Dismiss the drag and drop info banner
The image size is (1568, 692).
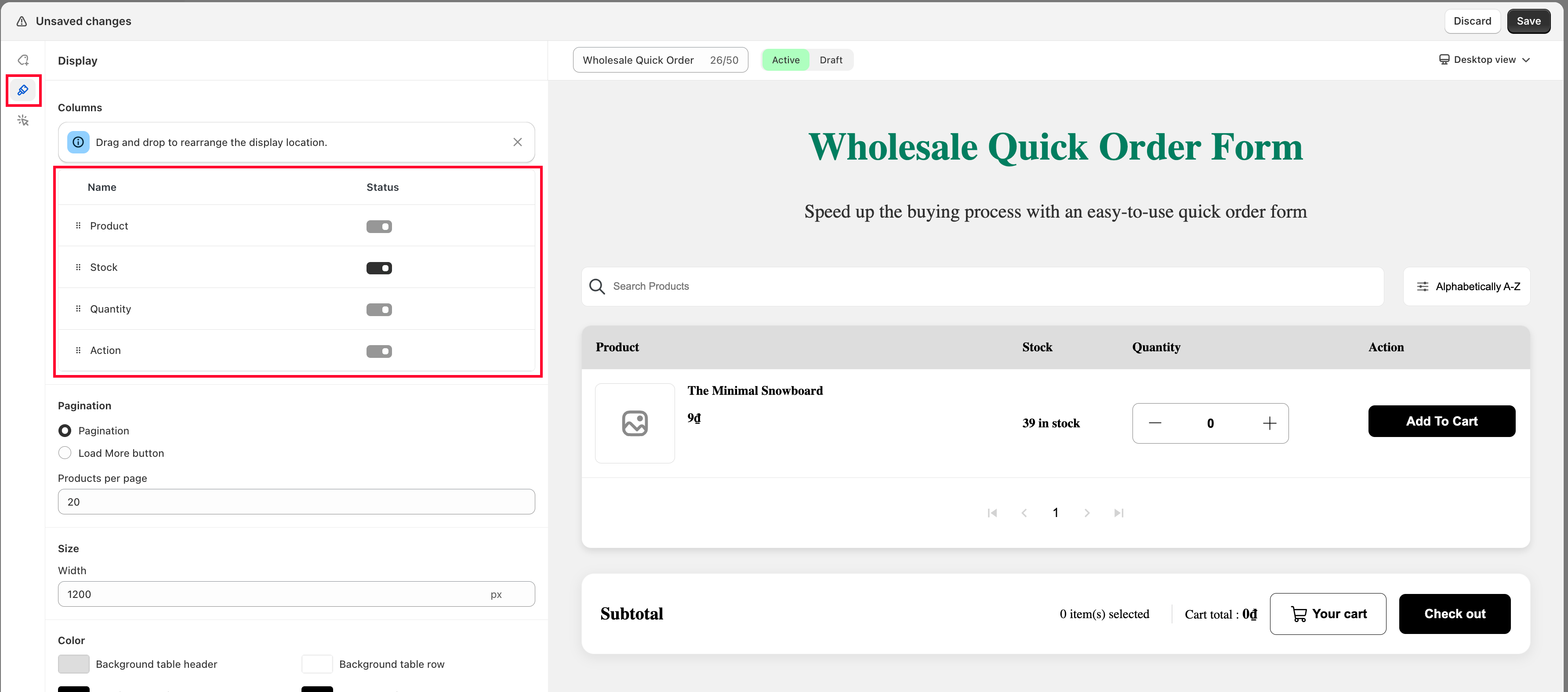tap(517, 142)
